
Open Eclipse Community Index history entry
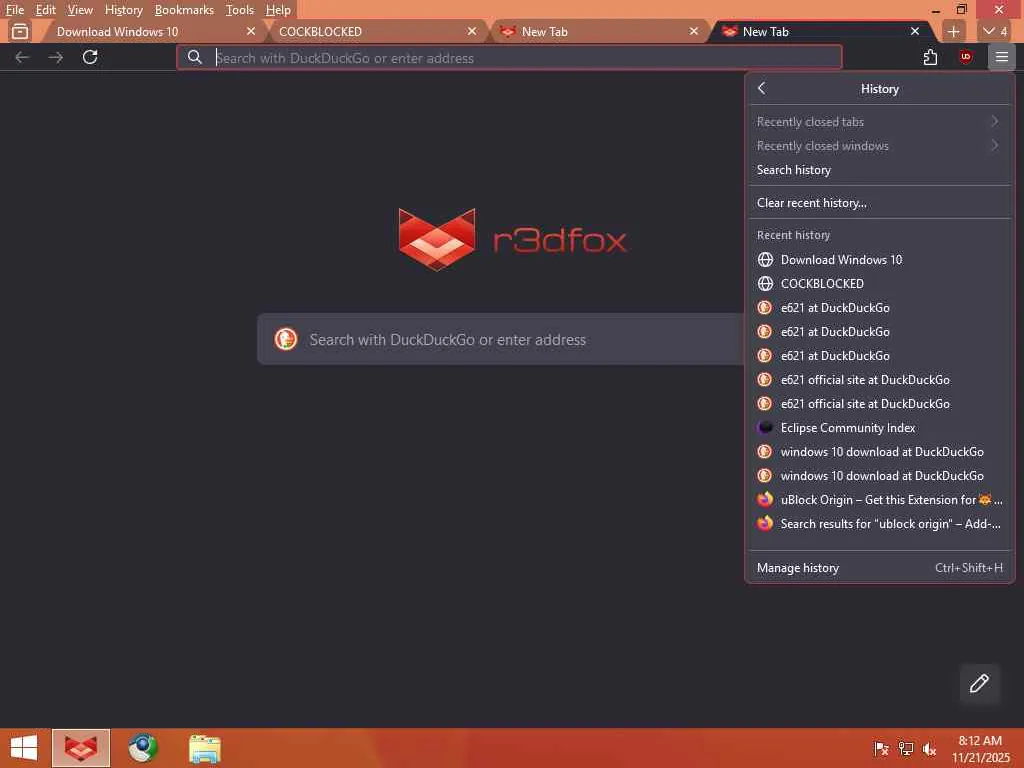tap(879, 428)
